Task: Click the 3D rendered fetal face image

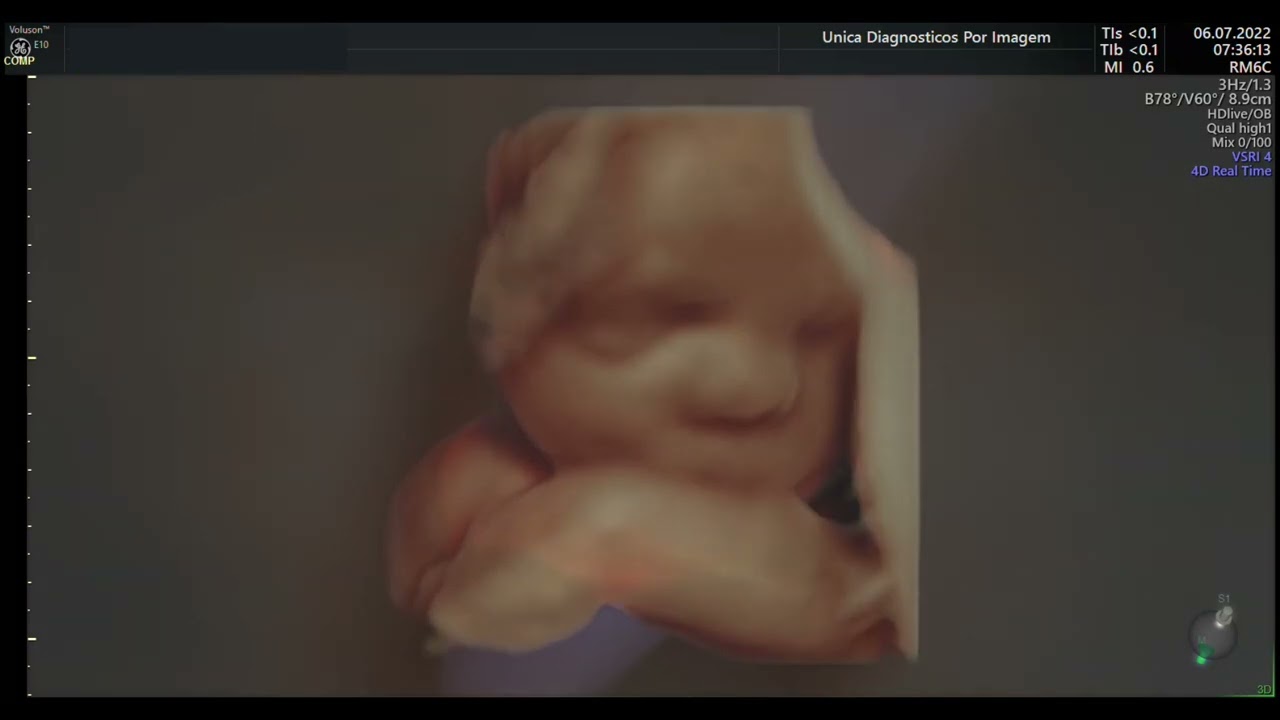Action: point(655,385)
